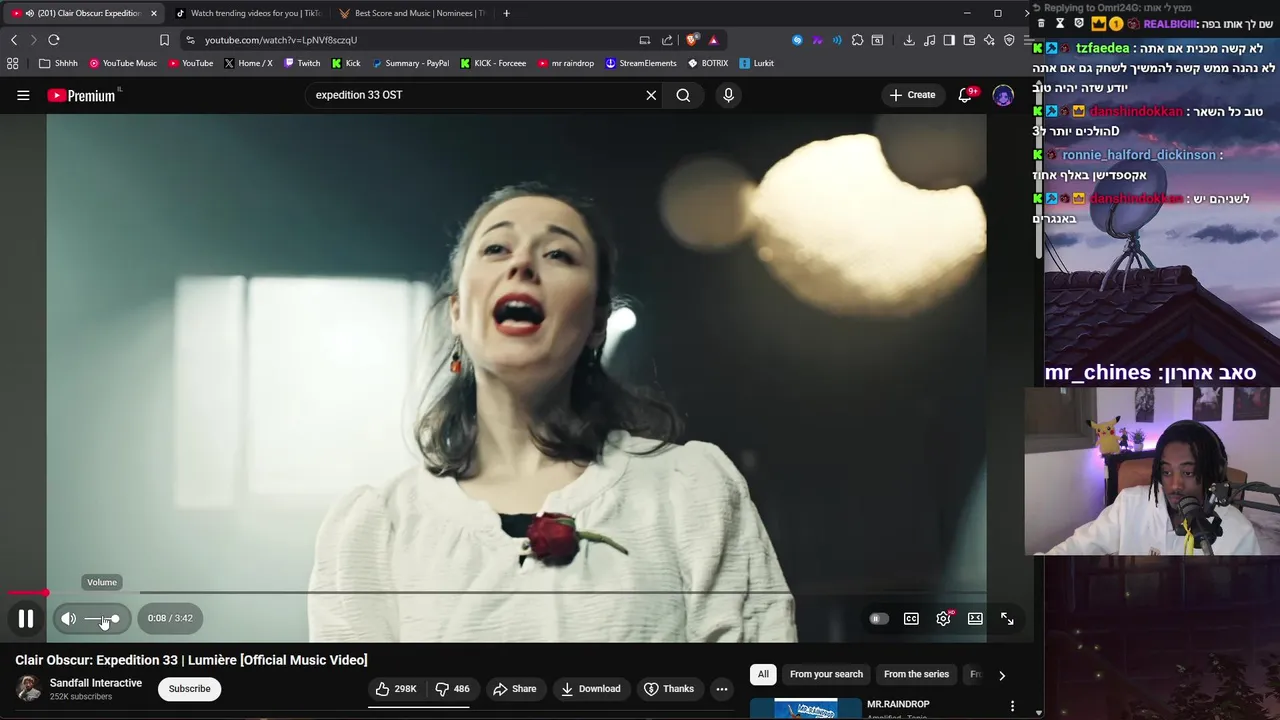The width and height of the screenshot is (1280, 720).
Task: Send Thanks to creator
Action: point(668,689)
